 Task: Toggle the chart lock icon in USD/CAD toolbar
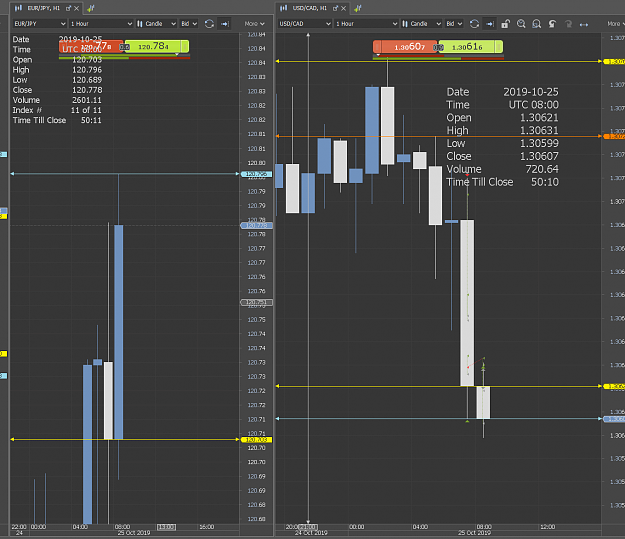[505, 24]
